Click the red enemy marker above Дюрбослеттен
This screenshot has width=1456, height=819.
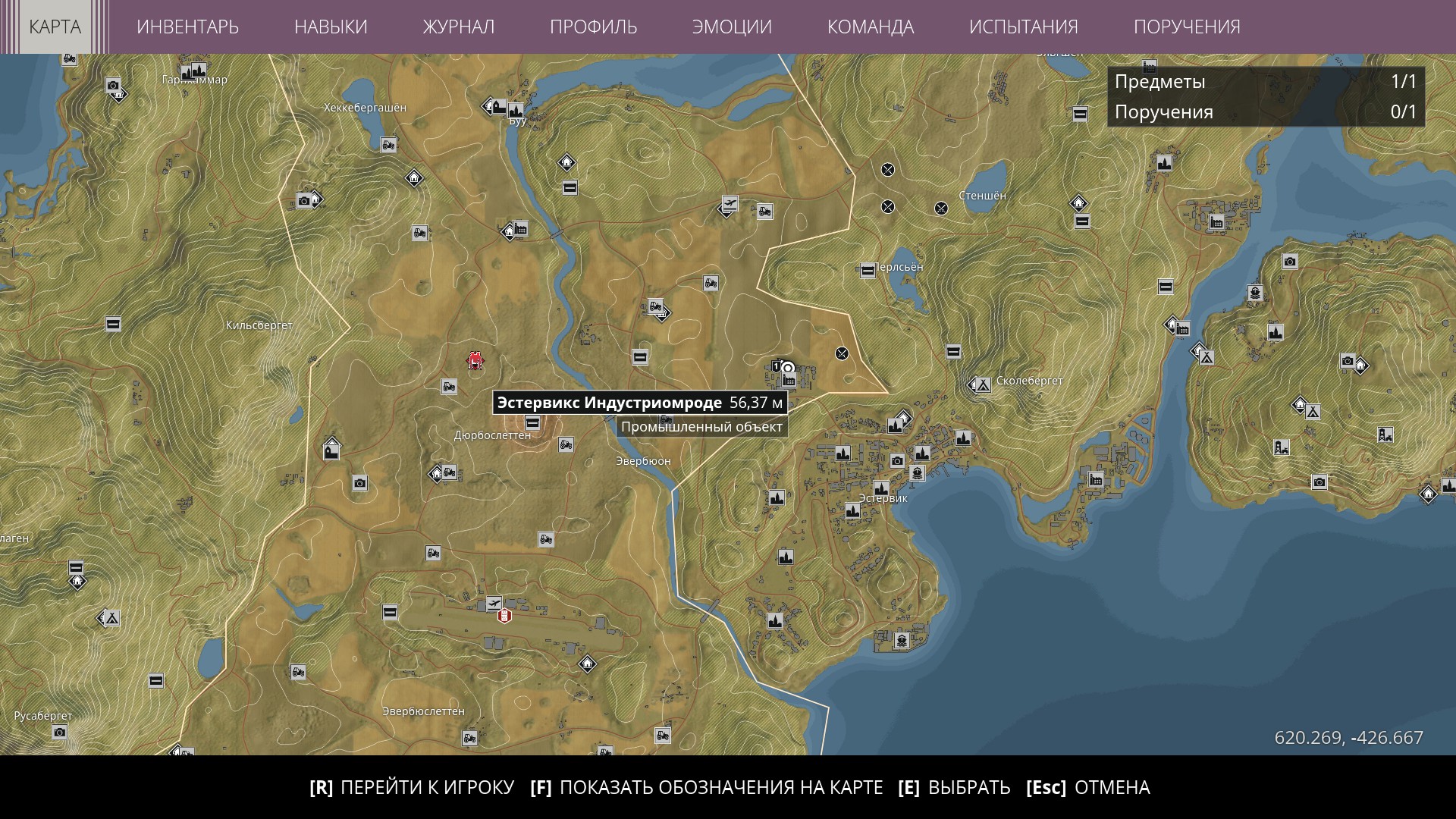[475, 360]
